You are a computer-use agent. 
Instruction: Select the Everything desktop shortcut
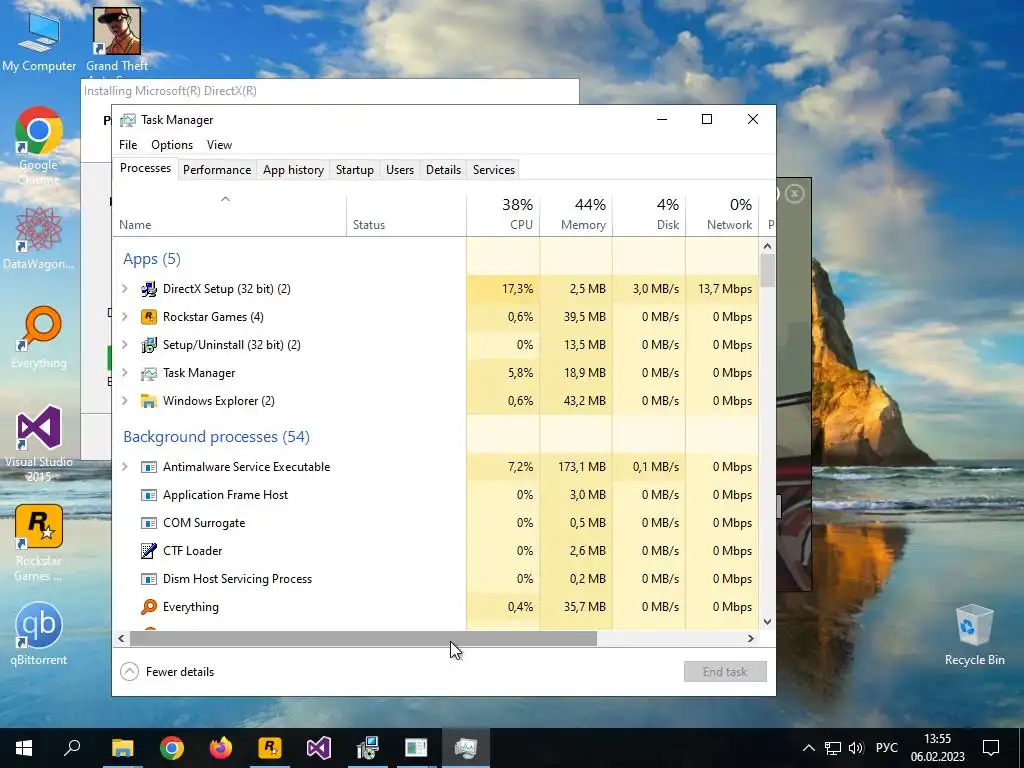(x=39, y=338)
